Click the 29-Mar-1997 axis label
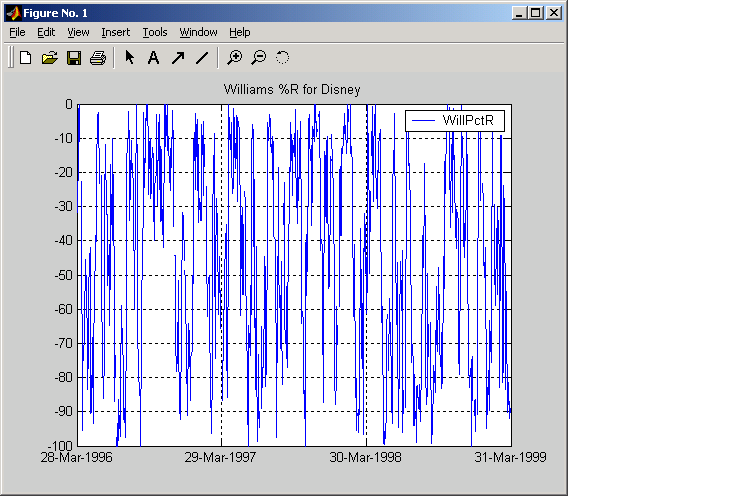Viewport: 740px width, 501px height. coord(220,457)
